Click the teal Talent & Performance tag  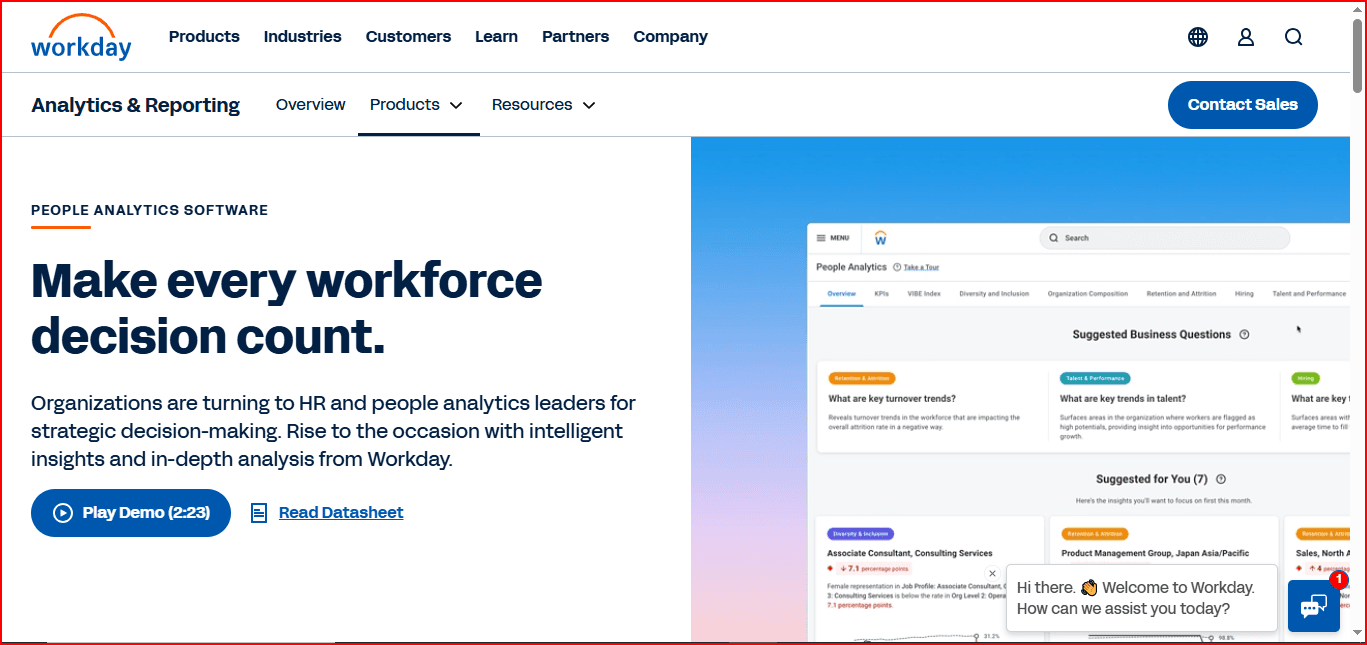point(1095,379)
